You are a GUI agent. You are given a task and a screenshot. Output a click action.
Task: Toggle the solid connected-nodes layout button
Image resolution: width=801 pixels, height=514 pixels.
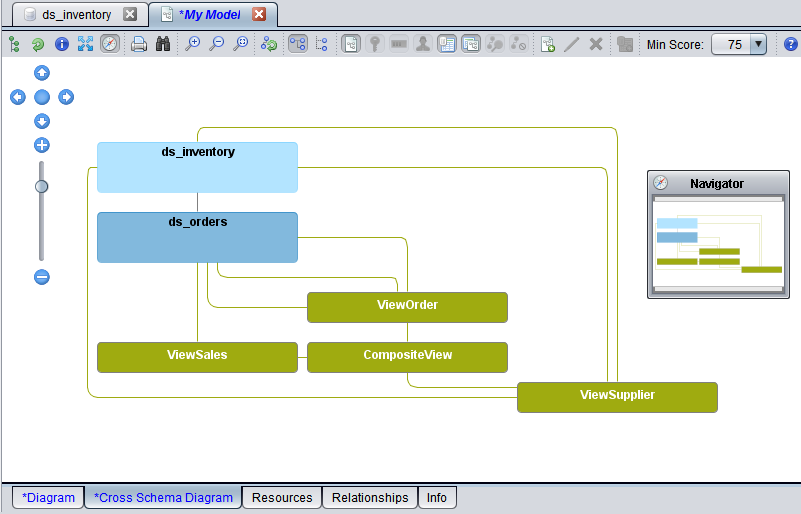pos(298,44)
